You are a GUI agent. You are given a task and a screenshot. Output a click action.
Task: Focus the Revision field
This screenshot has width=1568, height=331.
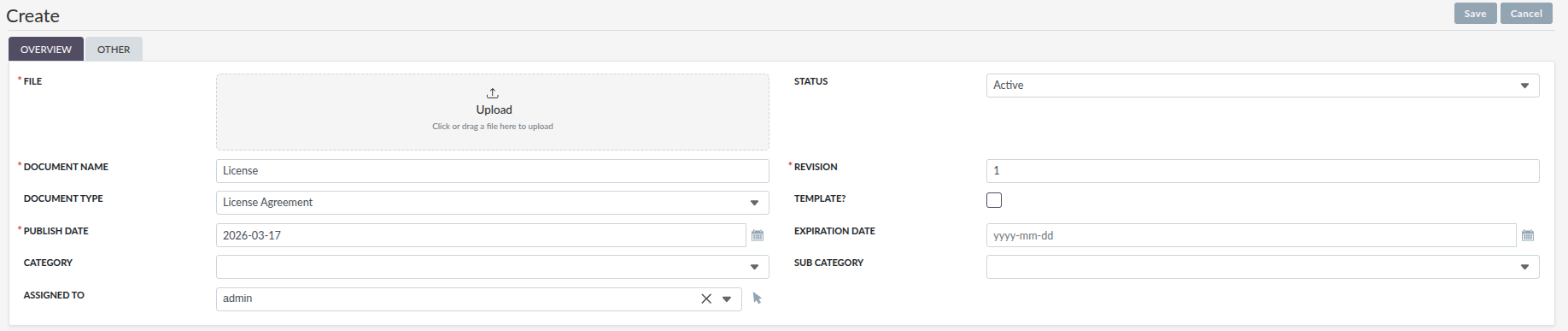pyautogui.click(x=1262, y=171)
